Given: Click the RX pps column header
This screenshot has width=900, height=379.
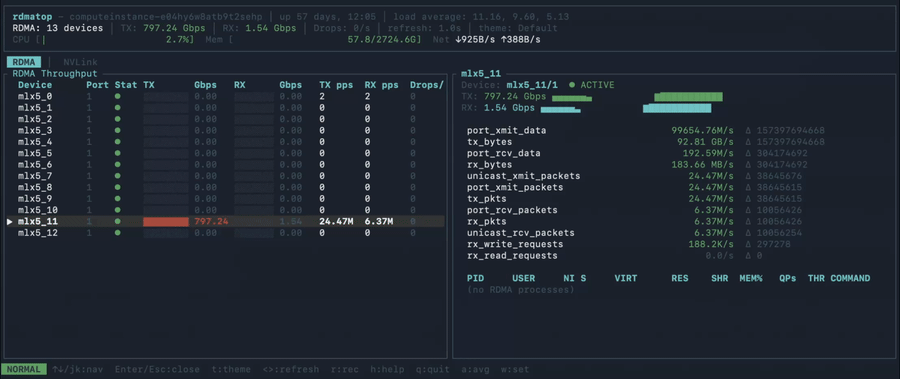Looking at the screenshot, I should (x=382, y=85).
